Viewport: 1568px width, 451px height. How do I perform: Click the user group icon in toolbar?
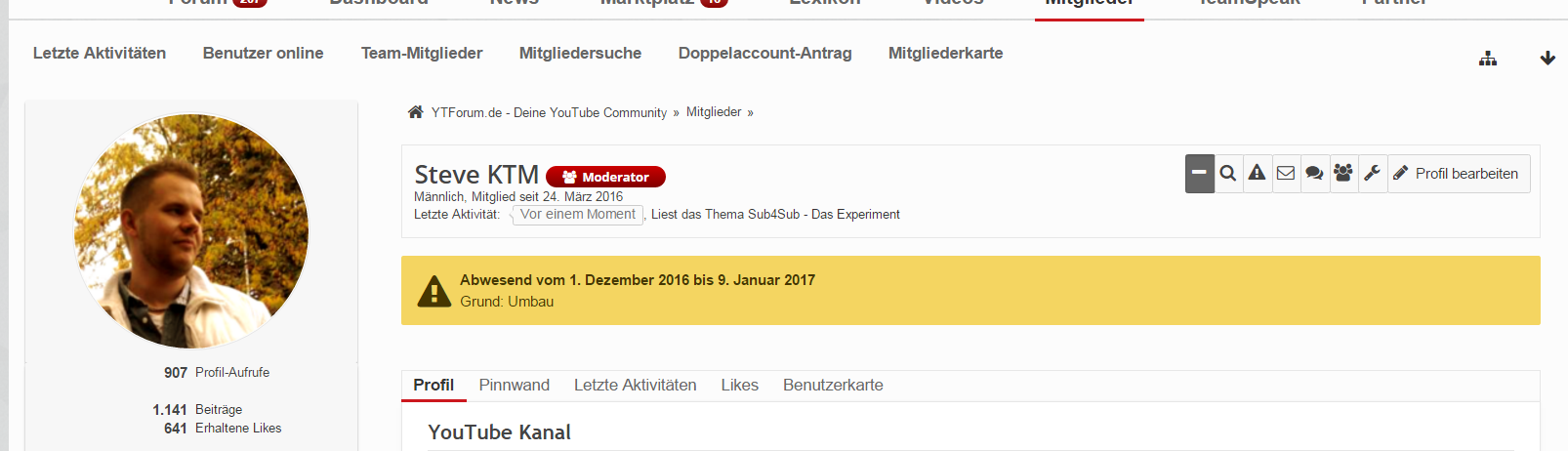pyautogui.click(x=1343, y=174)
